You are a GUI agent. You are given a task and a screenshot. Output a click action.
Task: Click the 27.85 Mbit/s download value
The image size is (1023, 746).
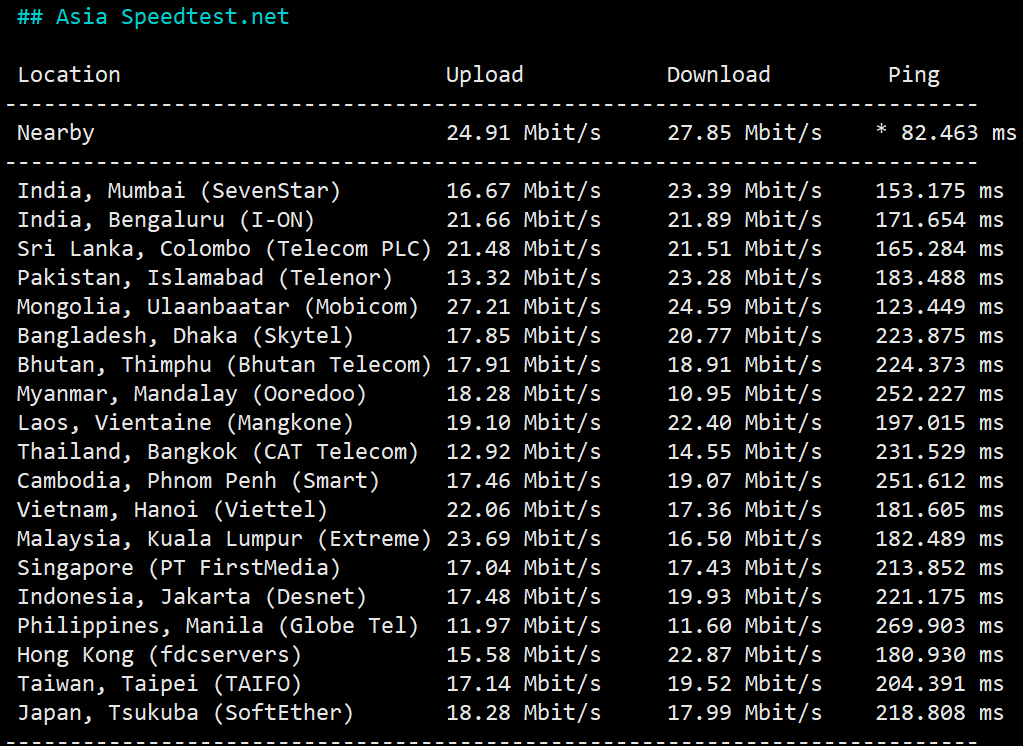pos(744,133)
